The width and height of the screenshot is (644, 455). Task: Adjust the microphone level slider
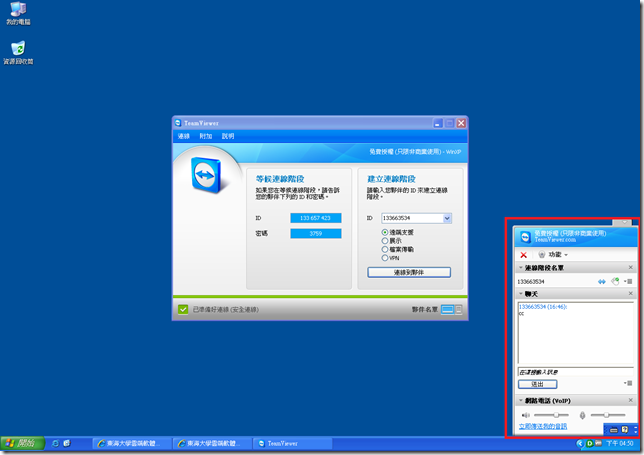coord(608,415)
